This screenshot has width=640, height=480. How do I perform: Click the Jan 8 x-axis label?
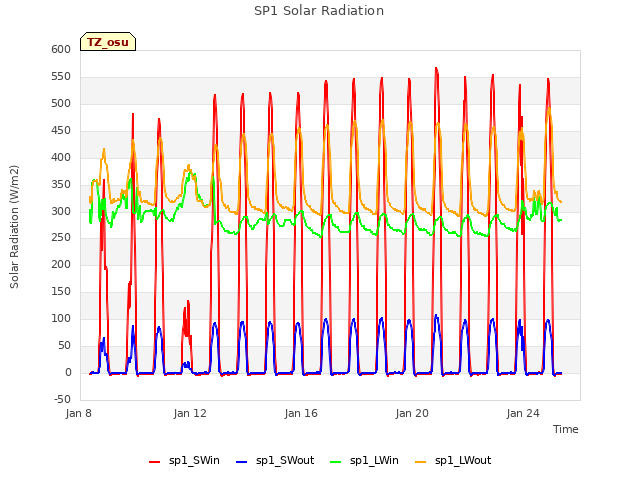click(79, 413)
